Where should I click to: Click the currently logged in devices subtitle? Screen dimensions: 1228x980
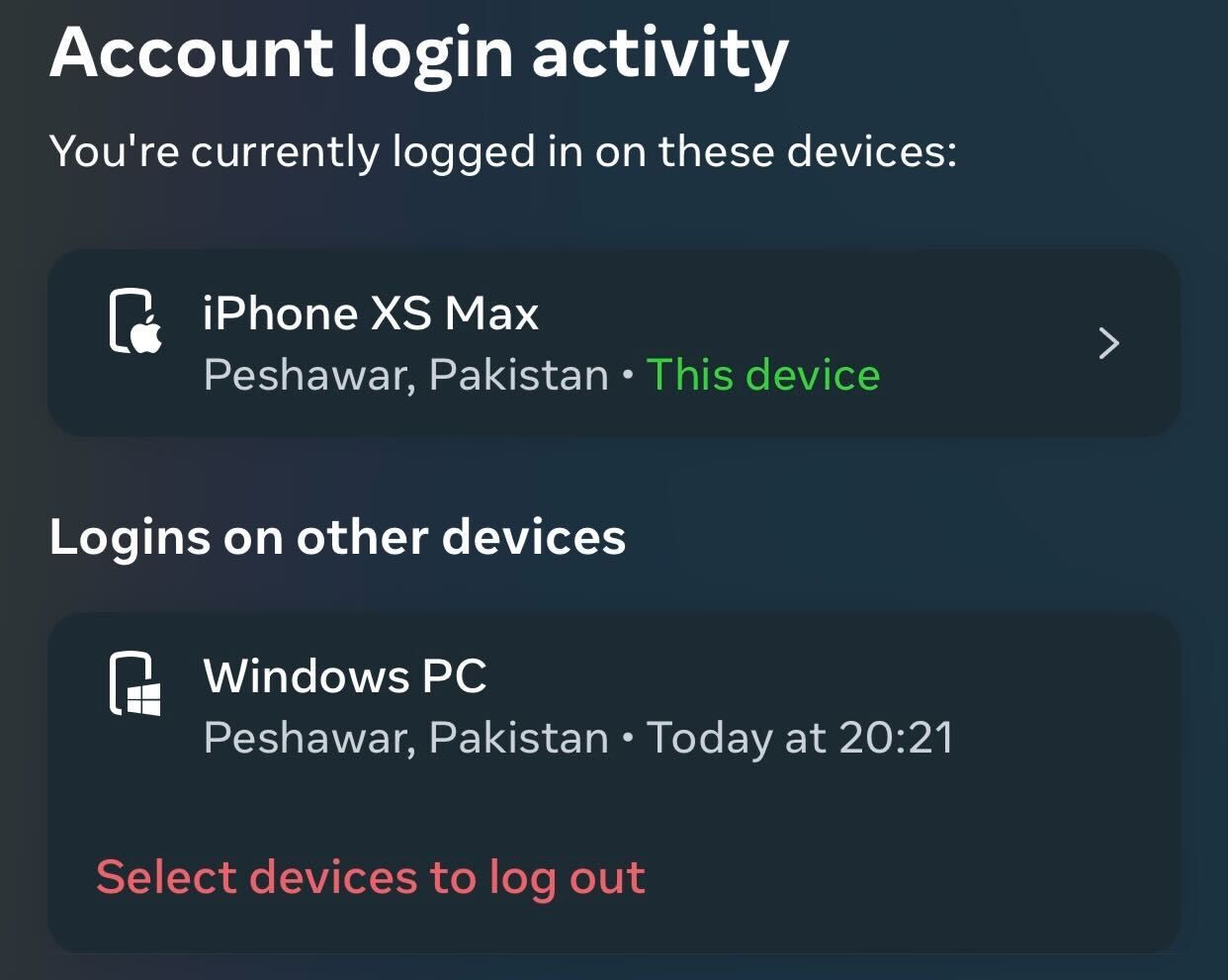pyautogui.click(x=503, y=152)
